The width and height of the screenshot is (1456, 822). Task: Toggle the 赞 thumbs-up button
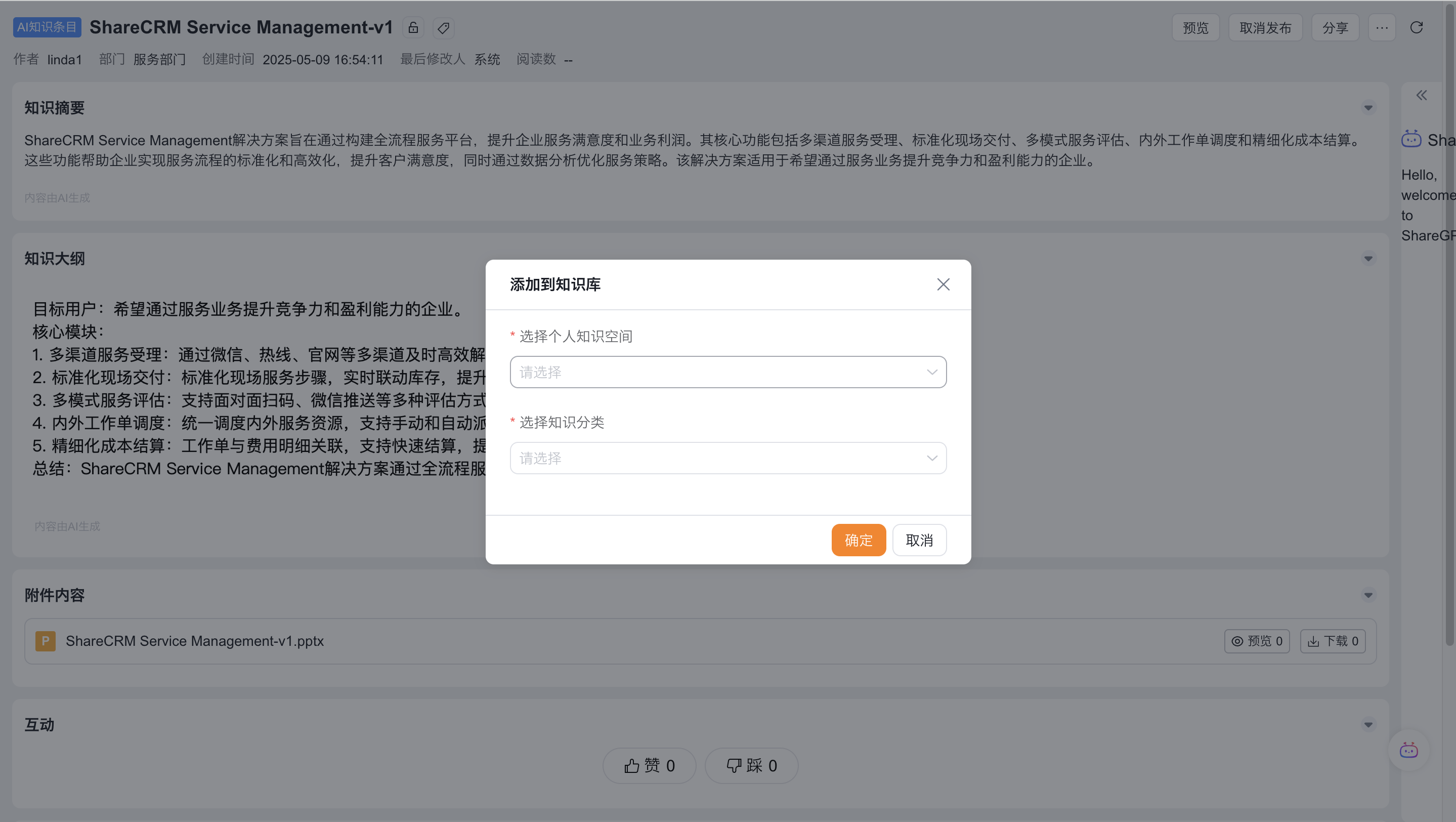pyautogui.click(x=649, y=765)
